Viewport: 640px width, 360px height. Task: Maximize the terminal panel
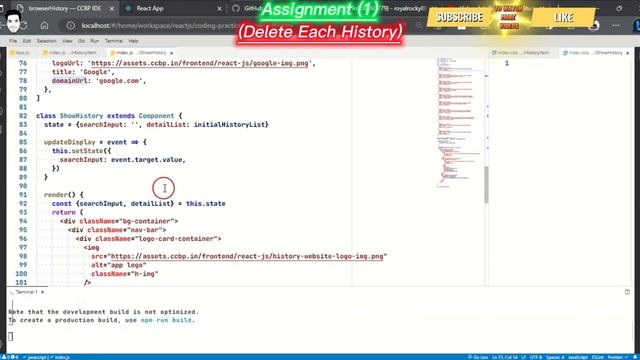click(x=627, y=292)
